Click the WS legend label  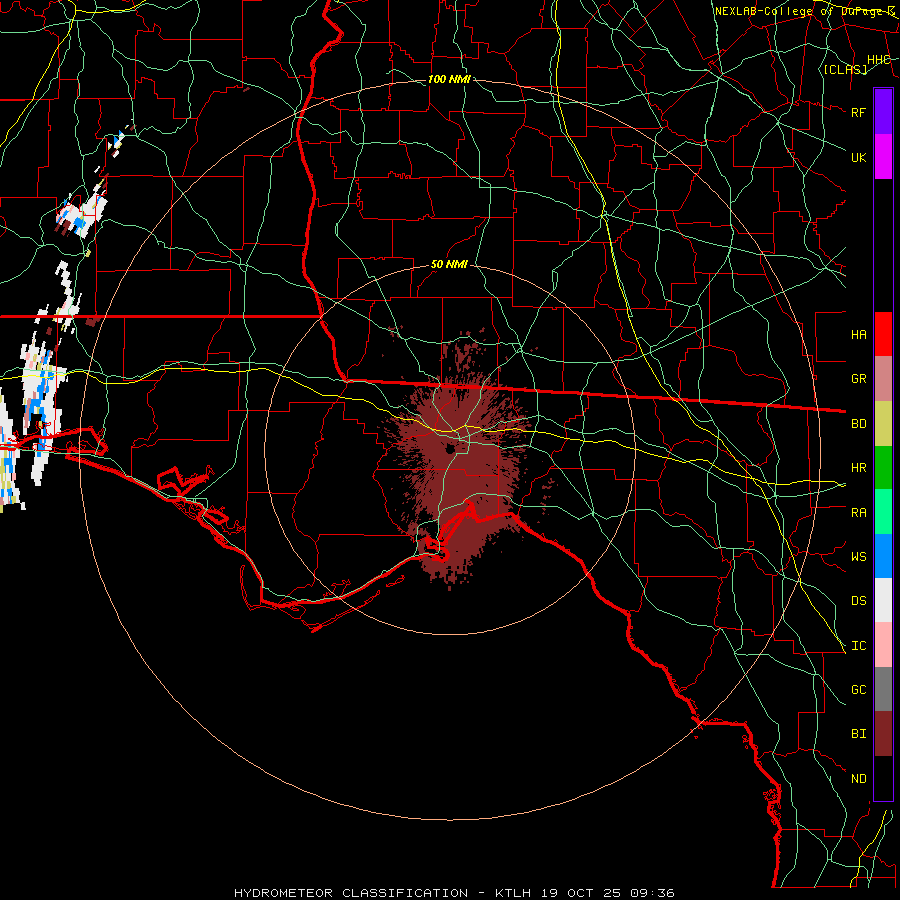[858, 556]
